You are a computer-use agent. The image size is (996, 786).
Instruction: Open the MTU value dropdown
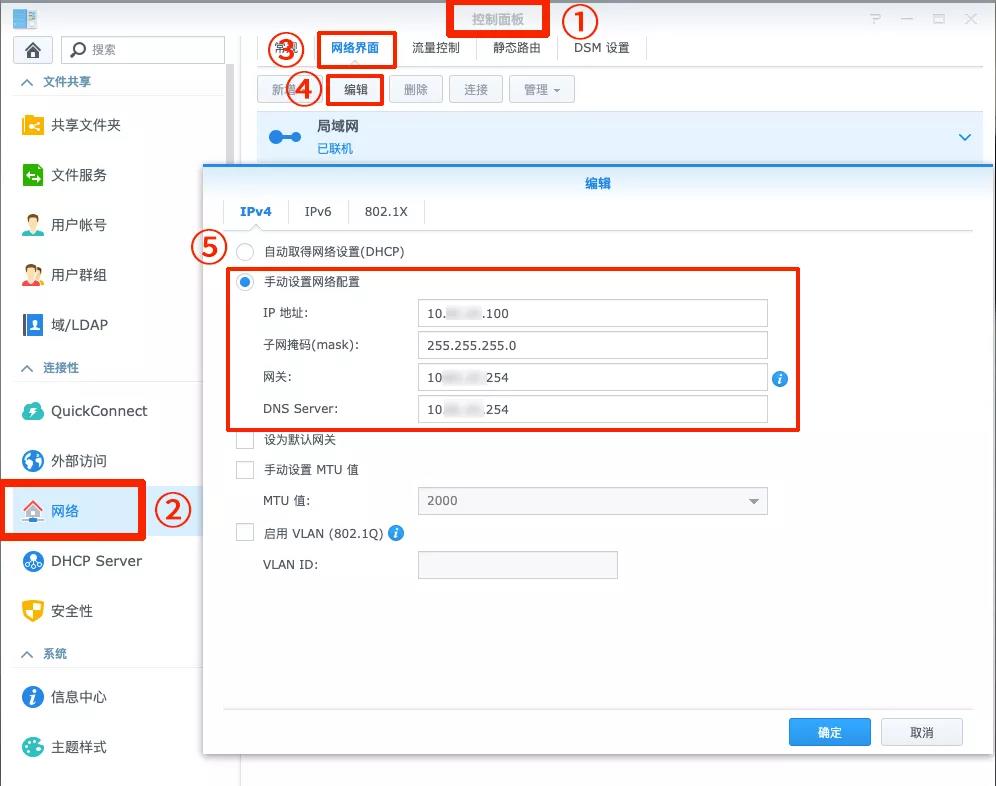[593, 501]
